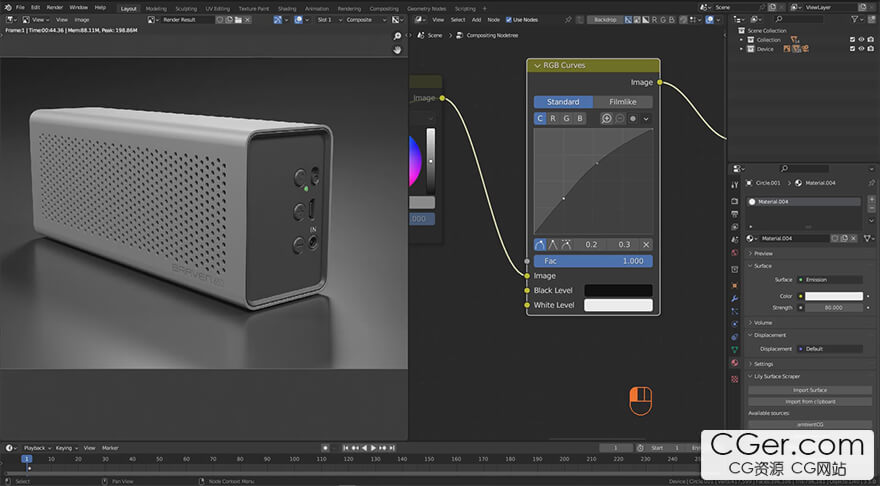Screen dimensions: 880x486
Task: Hide Collection with its eye icon
Action: click(x=861, y=40)
